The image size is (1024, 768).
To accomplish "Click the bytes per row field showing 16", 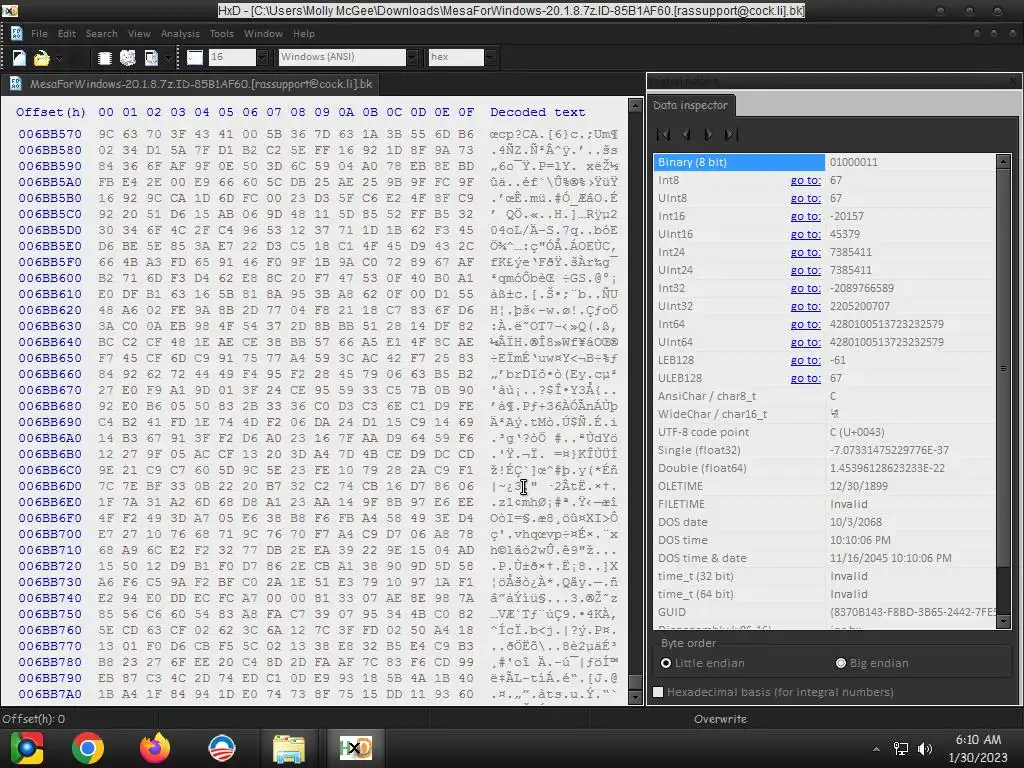I will pyautogui.click(x=232, y=57).
